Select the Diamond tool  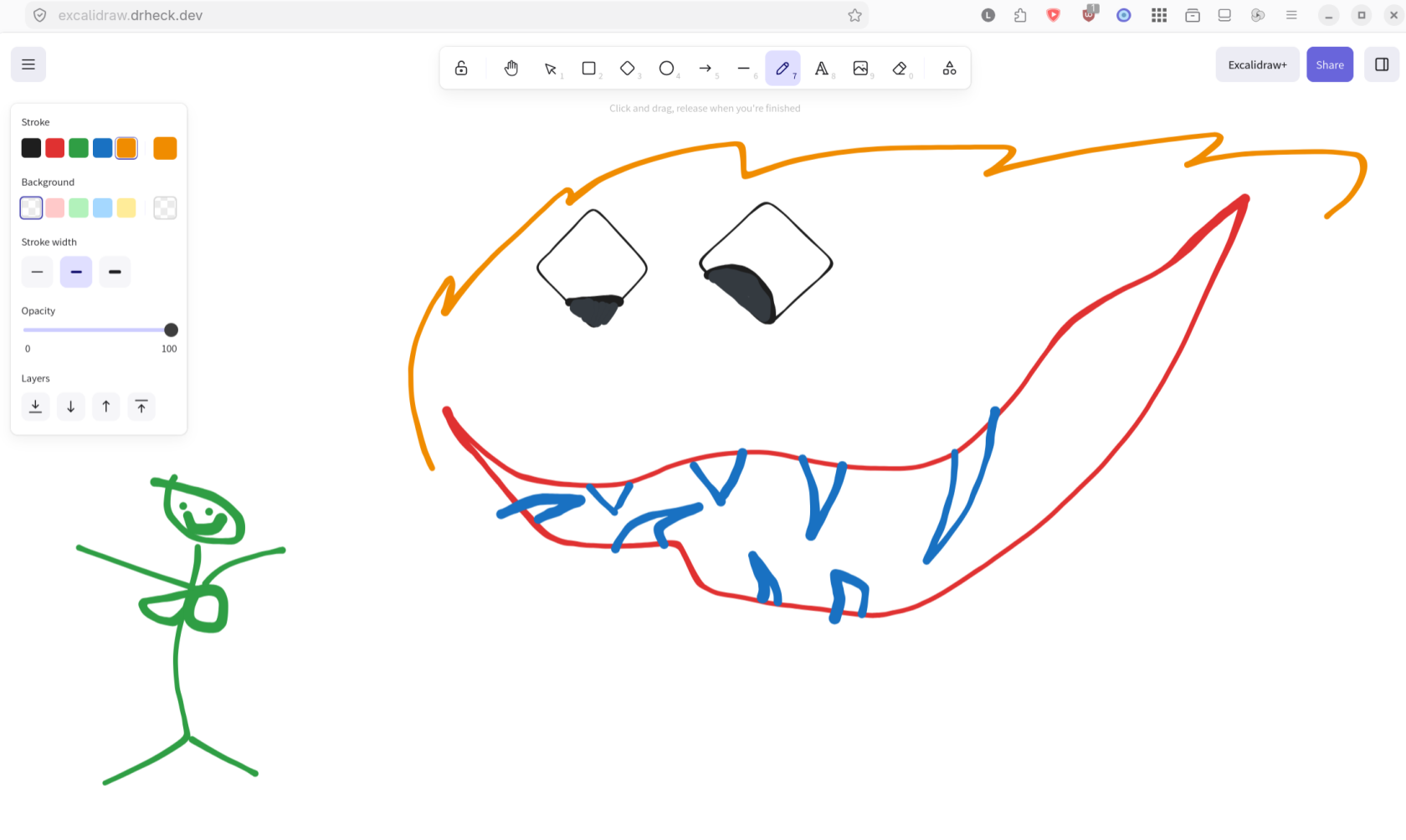pyautogui.click(x=628, y=68)
